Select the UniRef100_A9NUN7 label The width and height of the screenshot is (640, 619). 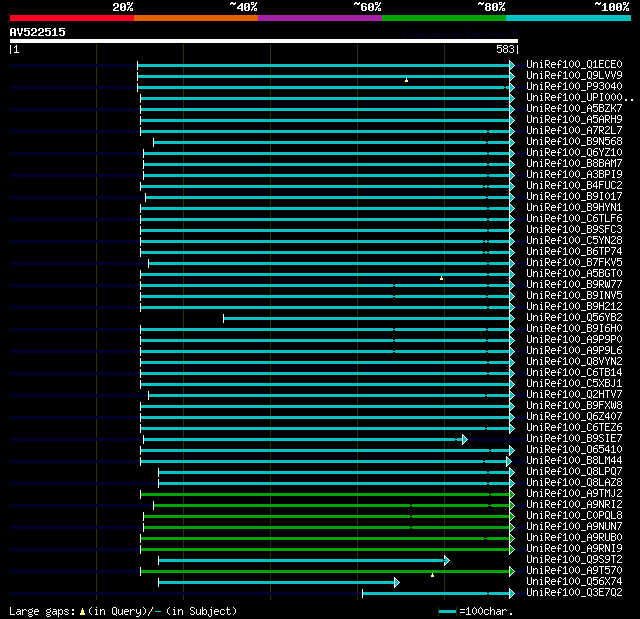coord(574,527)
